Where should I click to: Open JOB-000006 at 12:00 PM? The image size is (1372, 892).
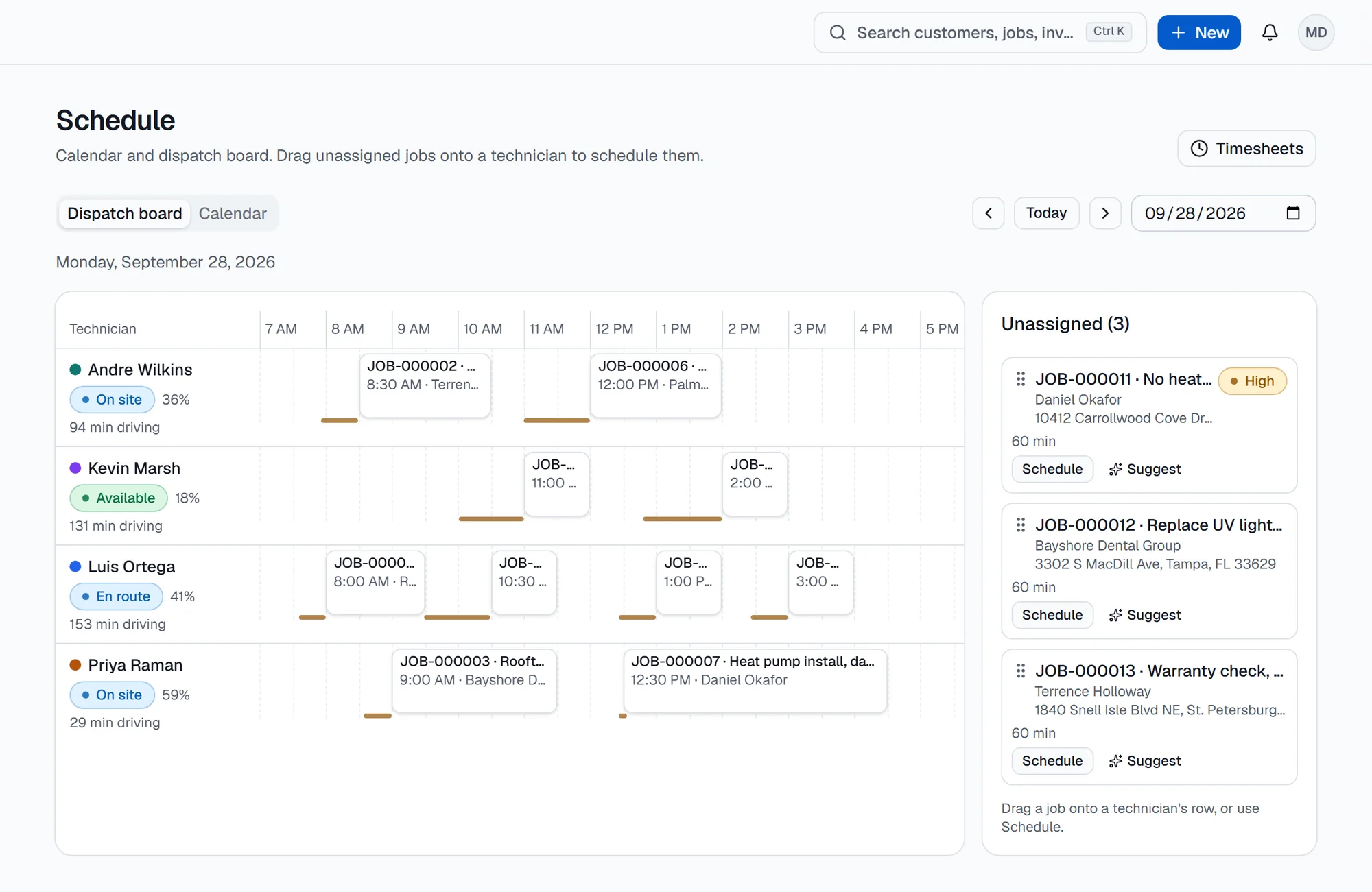pos(656,385)
